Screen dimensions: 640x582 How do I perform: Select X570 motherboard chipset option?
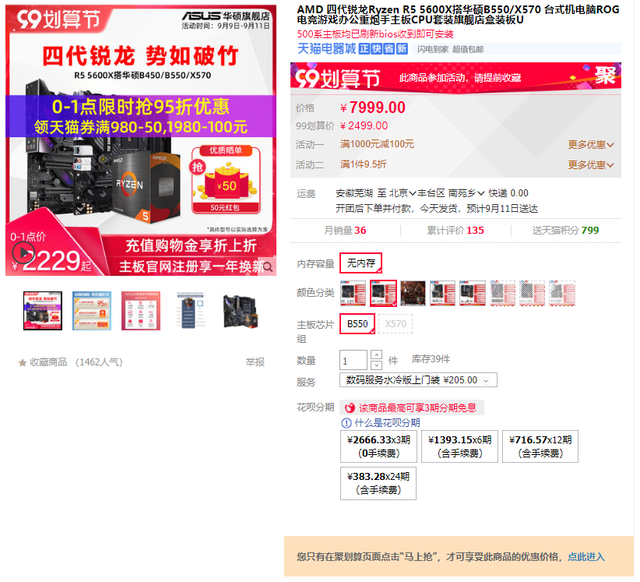(x=396, y=324)
